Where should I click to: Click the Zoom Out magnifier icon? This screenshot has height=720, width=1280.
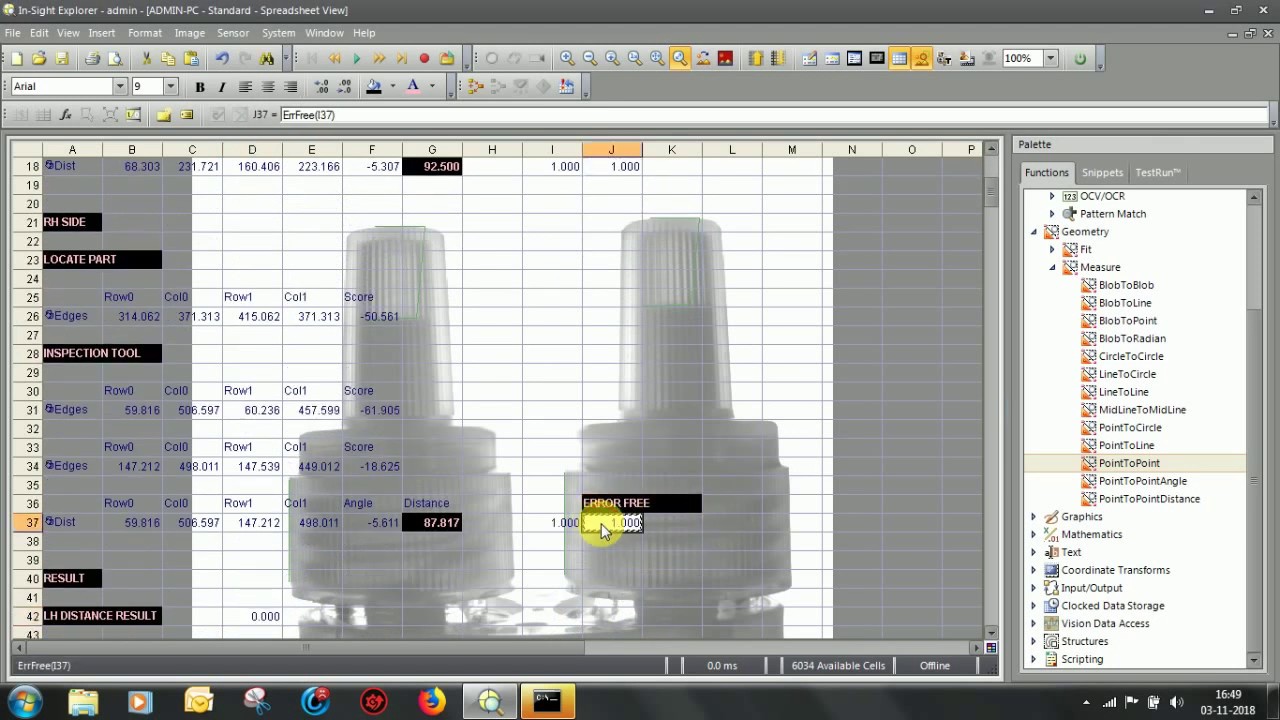tap(590, 59)
